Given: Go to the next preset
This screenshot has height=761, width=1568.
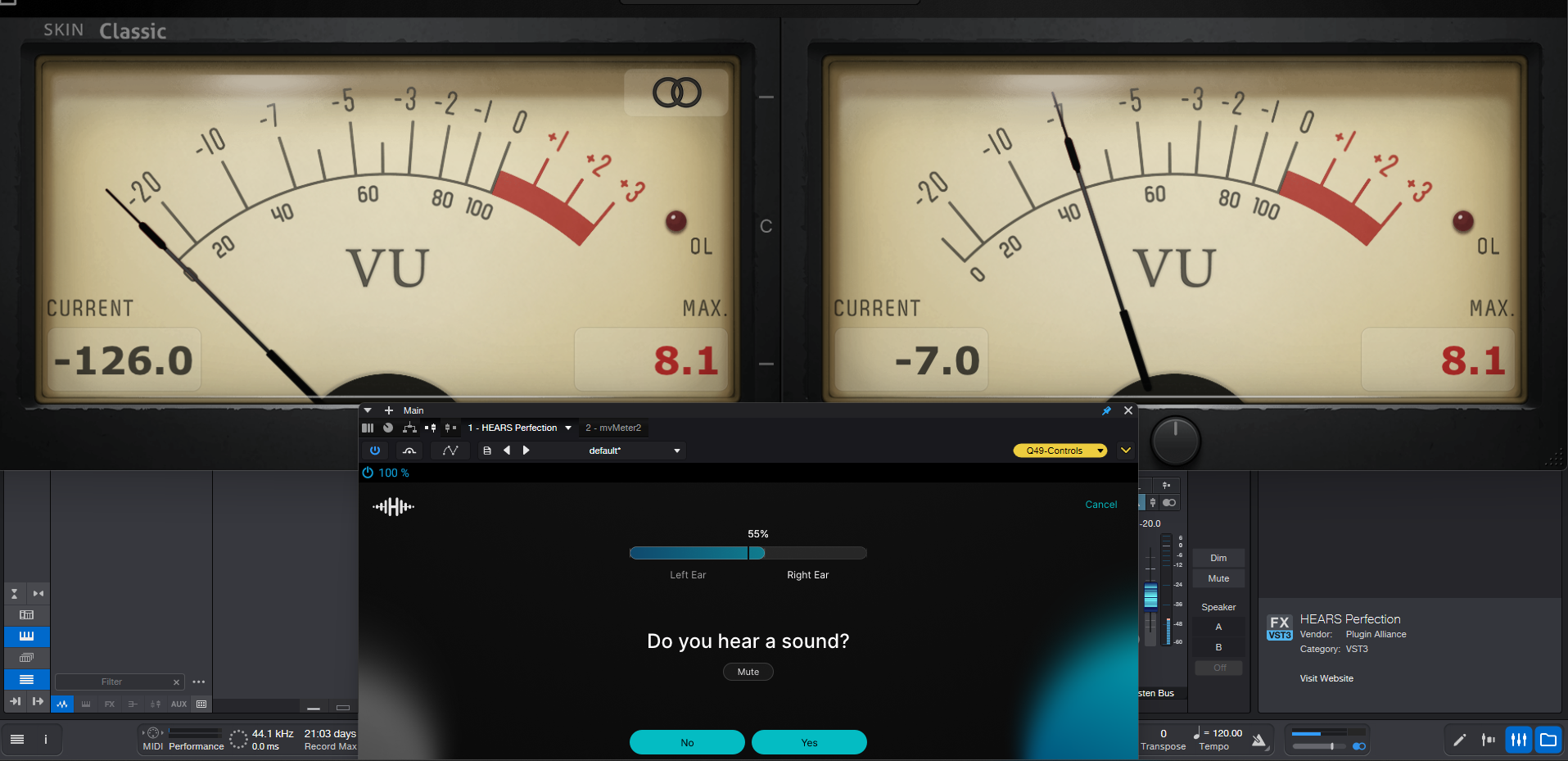Looking at the screenshot, I should pyautogui.click(x=526, y=451).
